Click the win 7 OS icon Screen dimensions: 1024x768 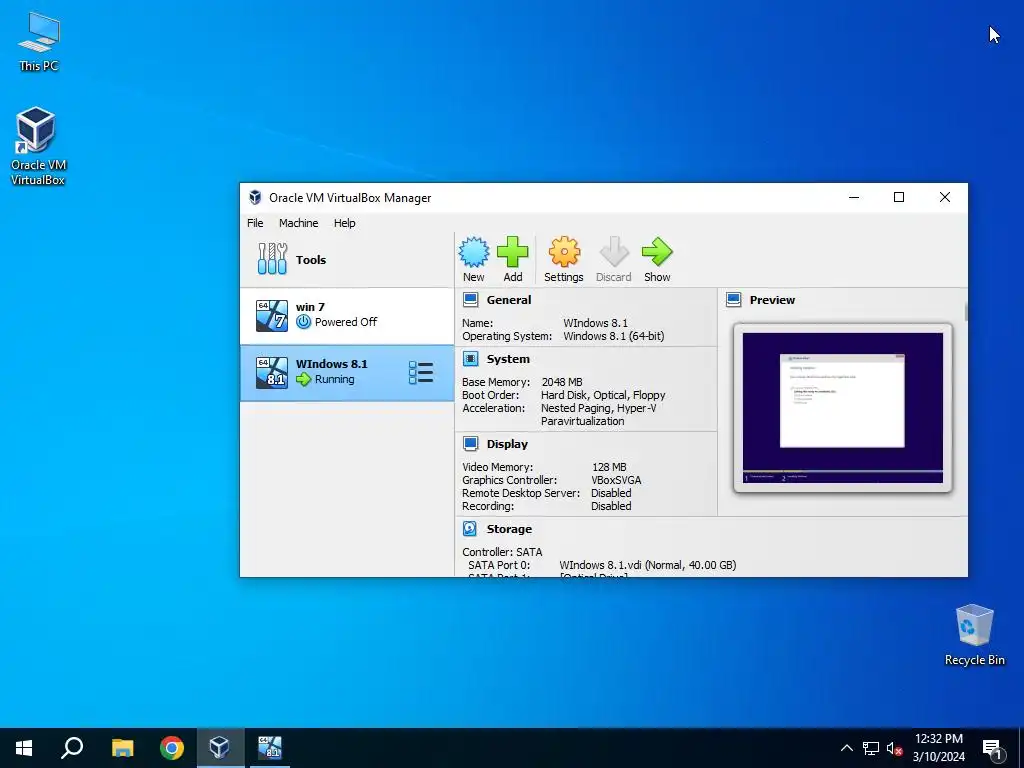coord(272,315)
